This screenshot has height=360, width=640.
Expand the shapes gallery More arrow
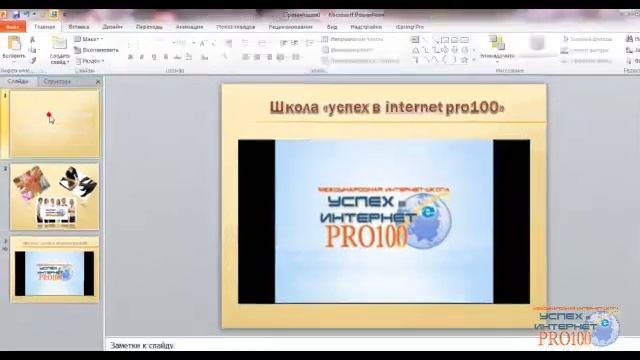(474, 60)
